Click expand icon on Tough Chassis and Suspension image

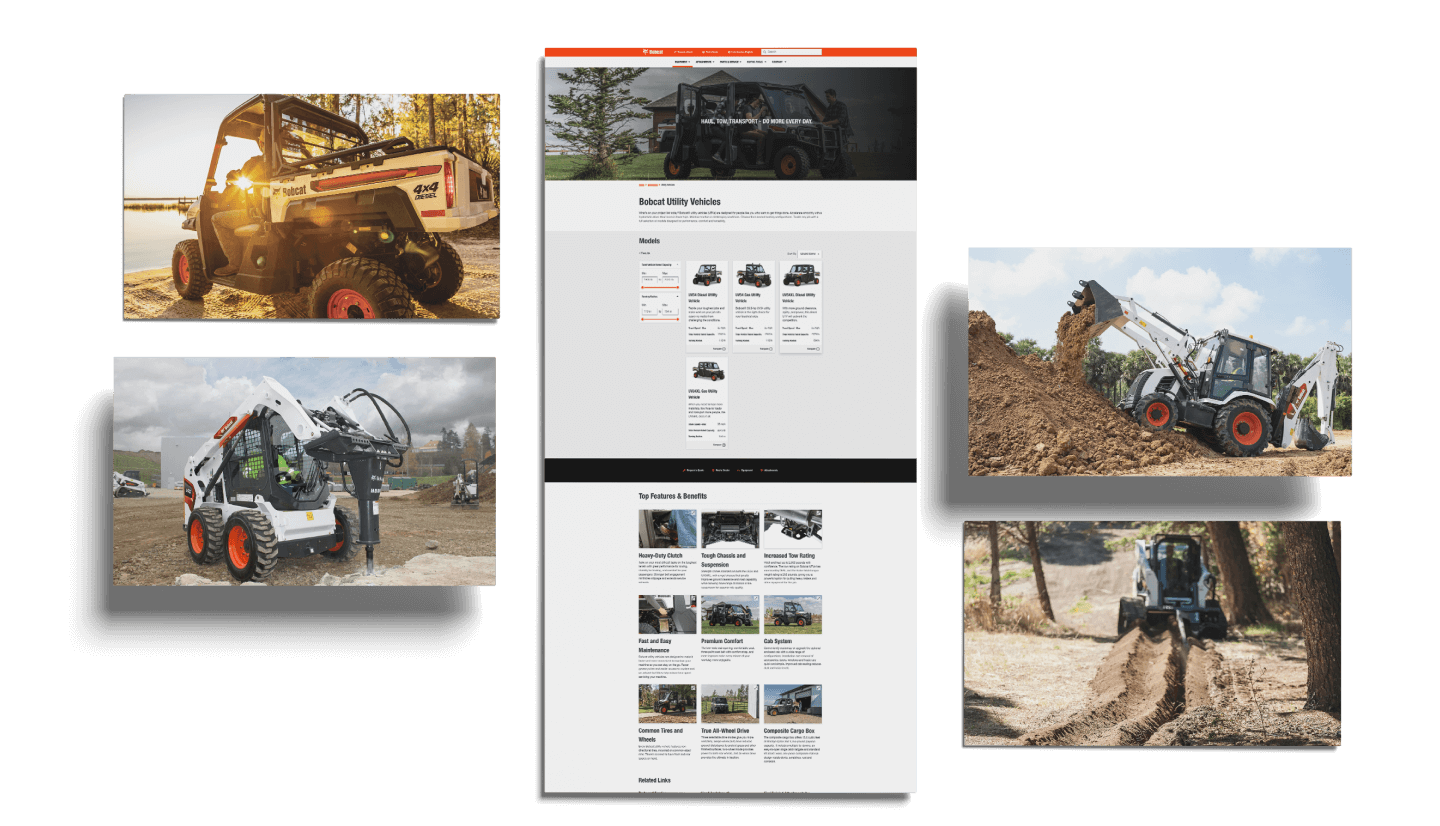pos(756,513)
